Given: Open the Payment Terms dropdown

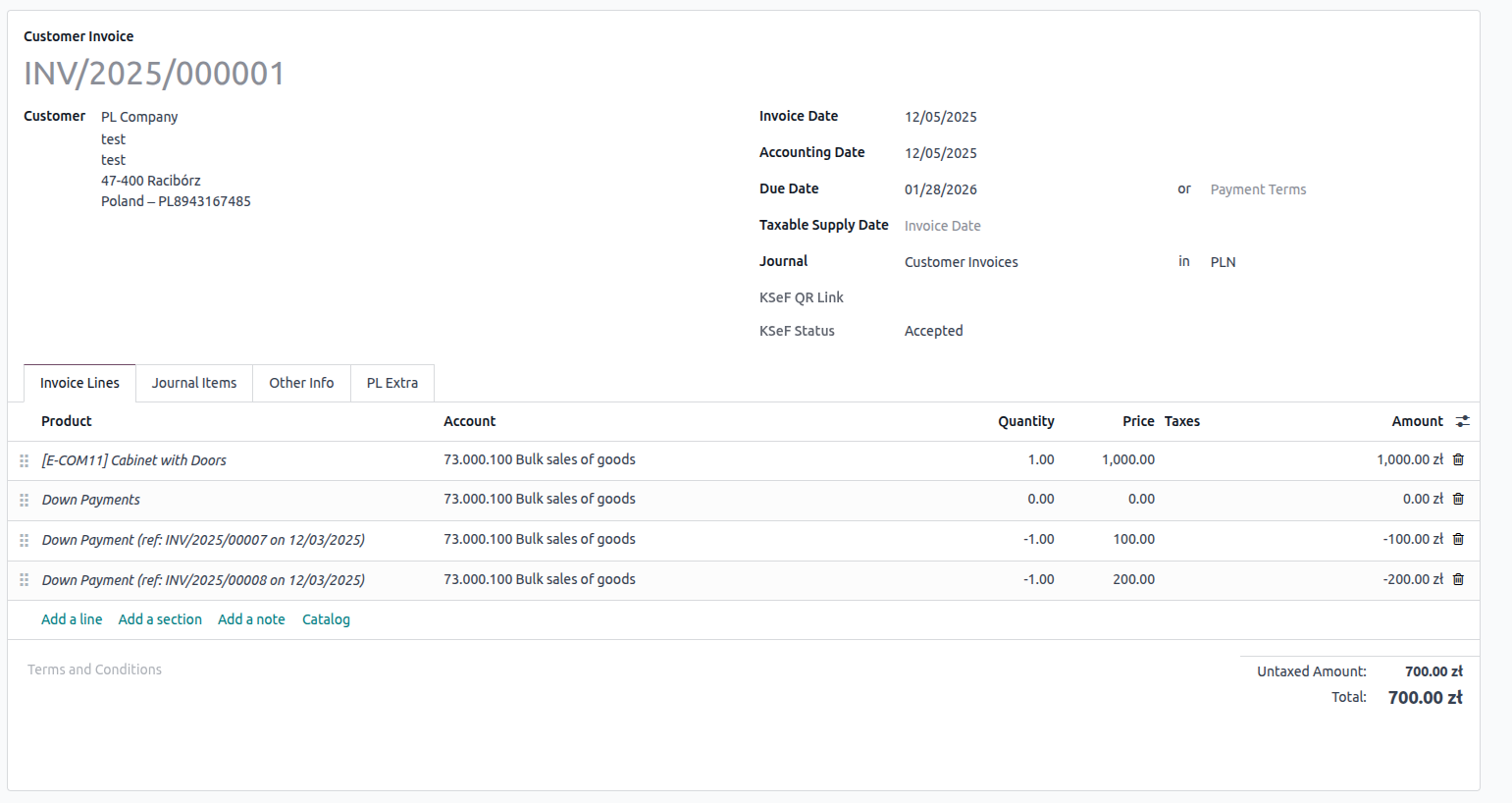Looking at the screenshot, I should 1258,189.
